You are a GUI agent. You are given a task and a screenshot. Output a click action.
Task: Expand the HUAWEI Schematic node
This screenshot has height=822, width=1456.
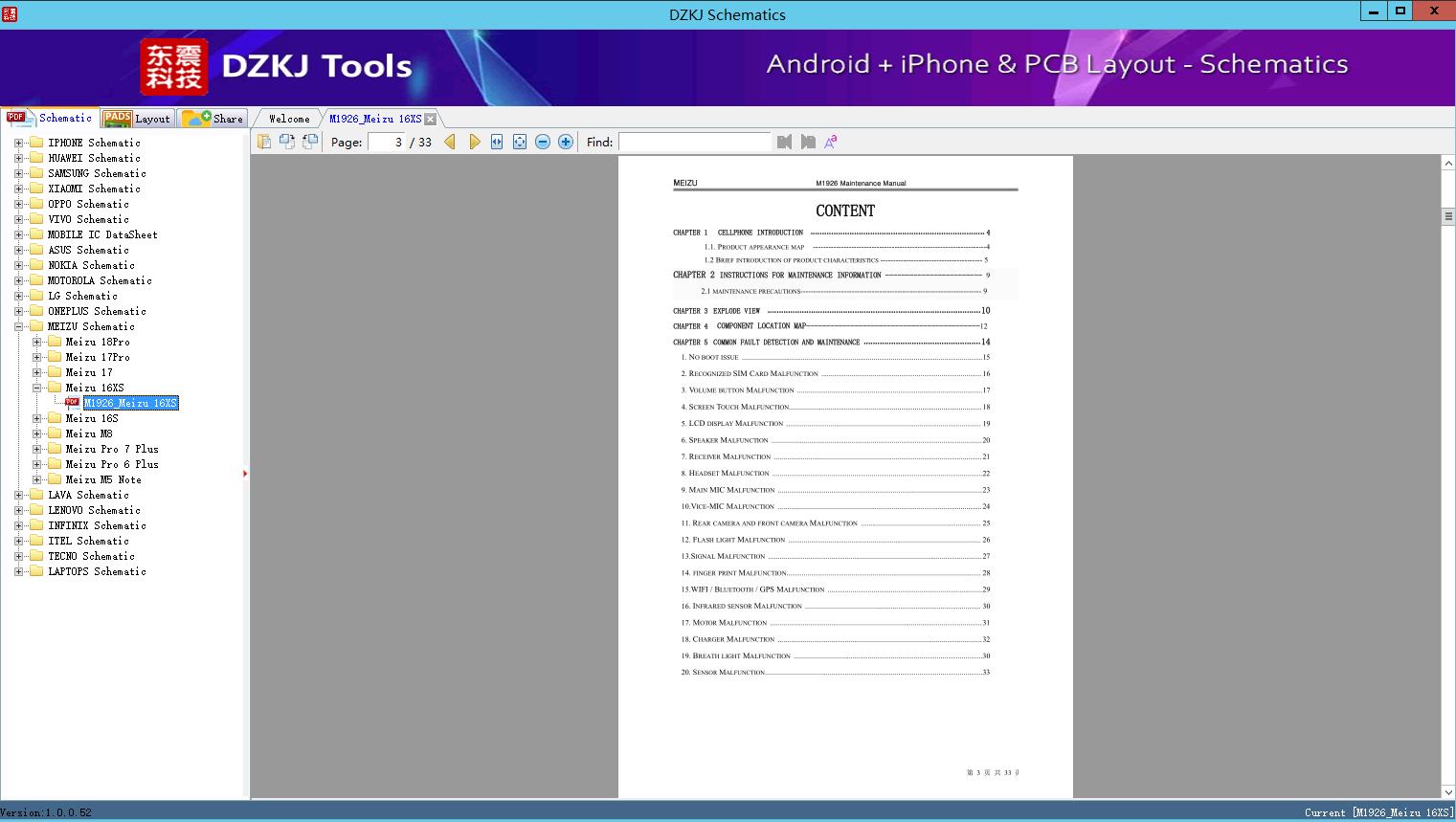coord(18,158)
